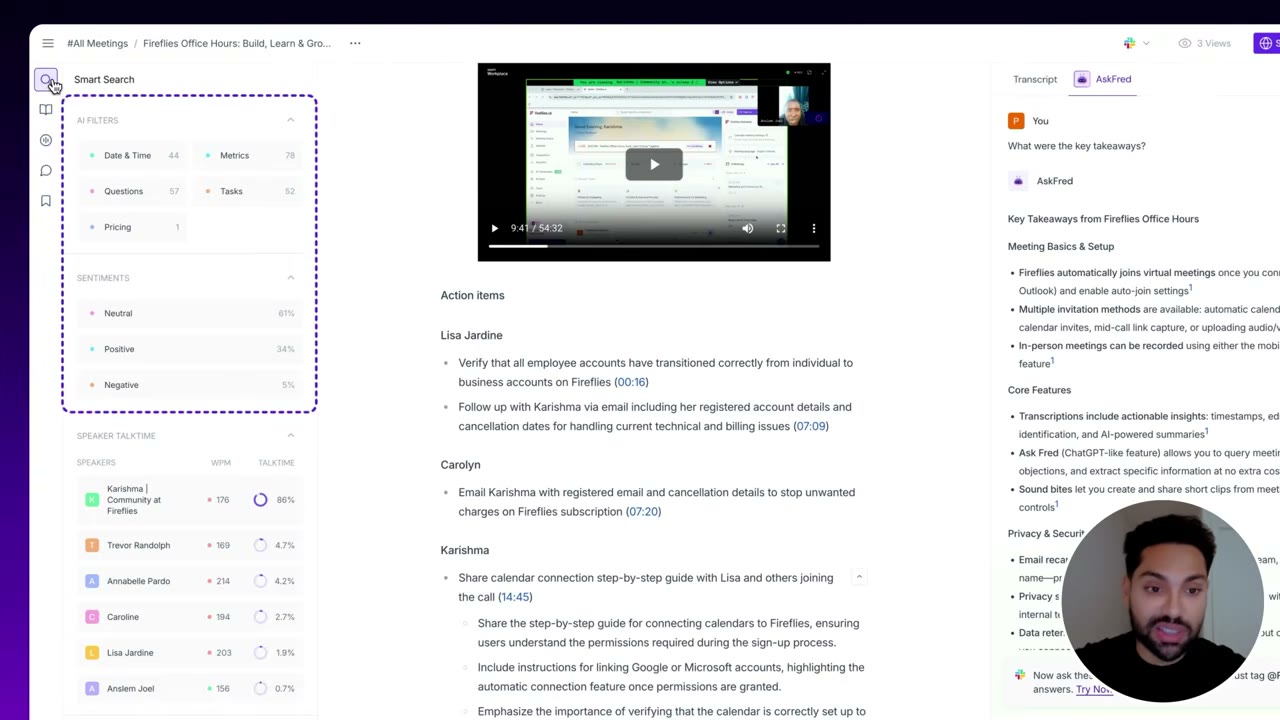Jump to timestamp 07:20 link
1280x720 pixels.
point(643,511)
